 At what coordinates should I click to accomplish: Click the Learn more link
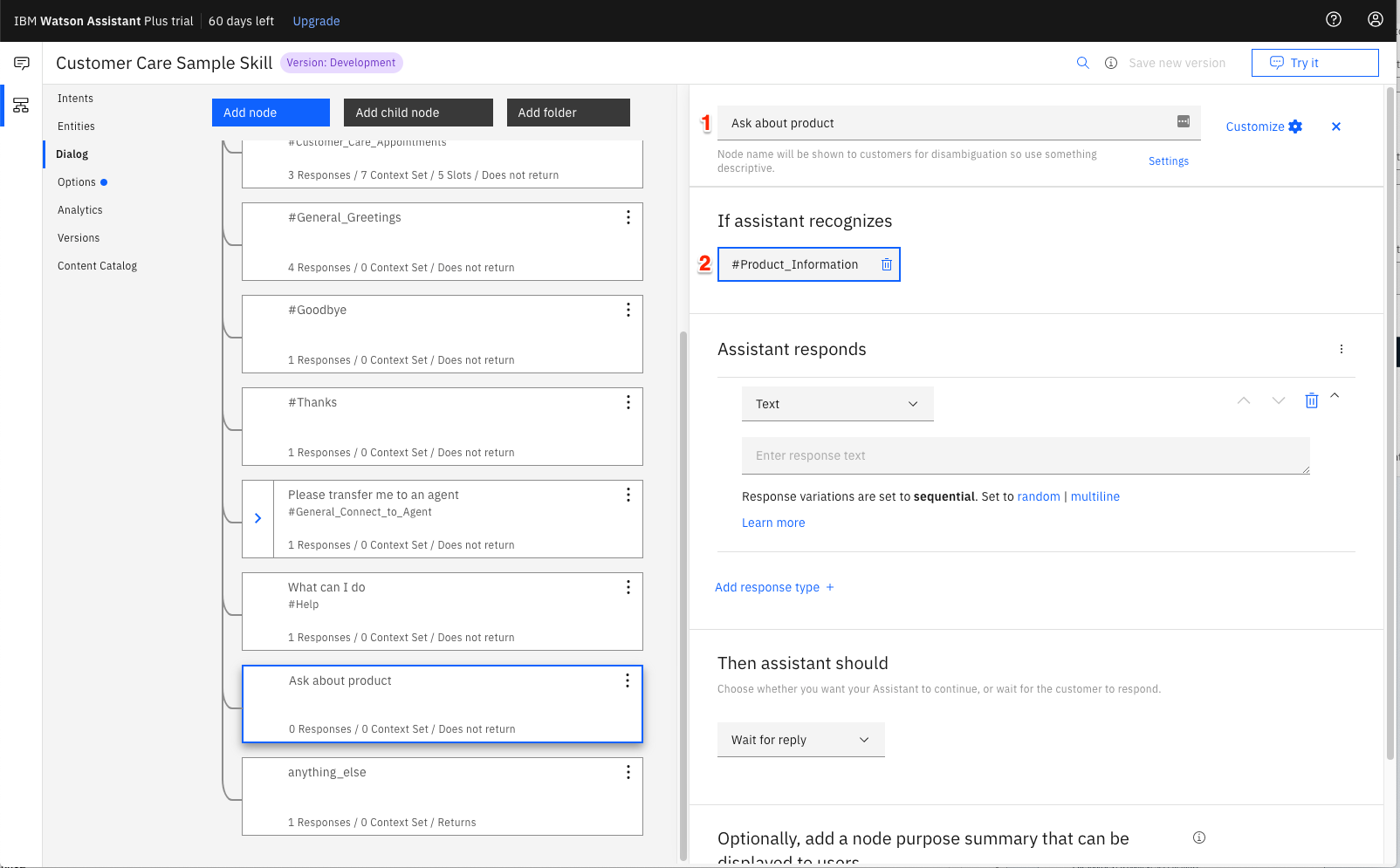pos(773,523)
